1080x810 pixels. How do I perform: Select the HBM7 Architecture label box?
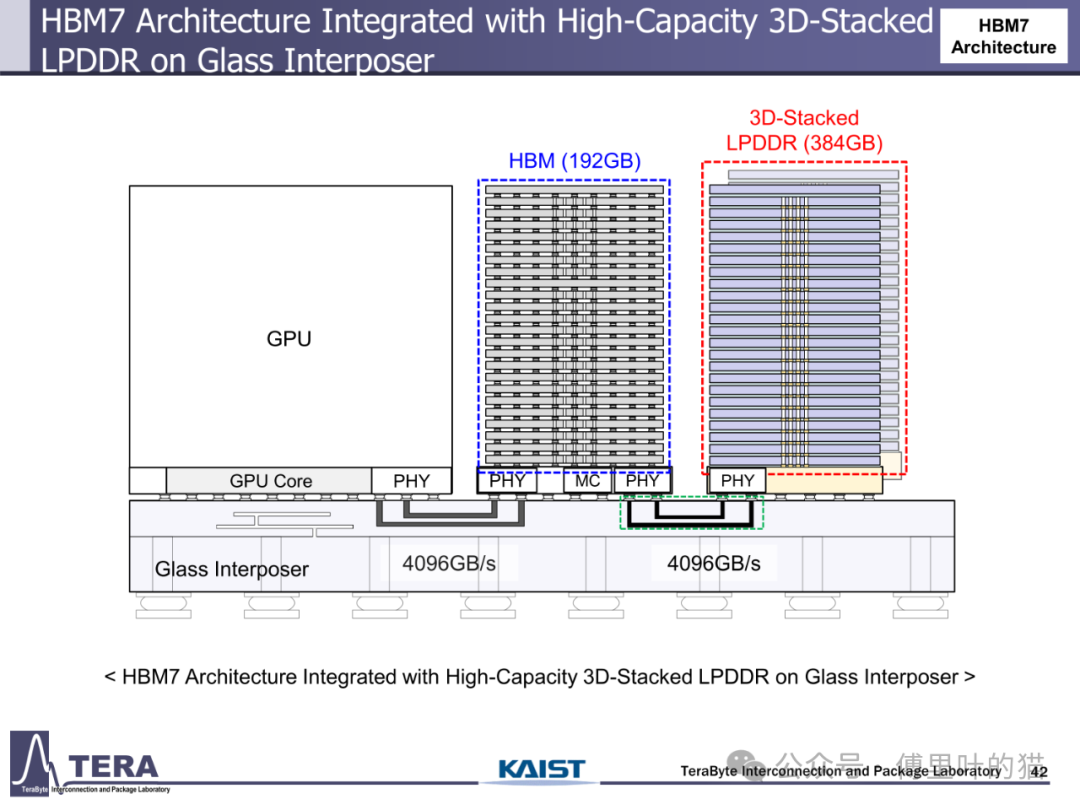(1004, 37)
